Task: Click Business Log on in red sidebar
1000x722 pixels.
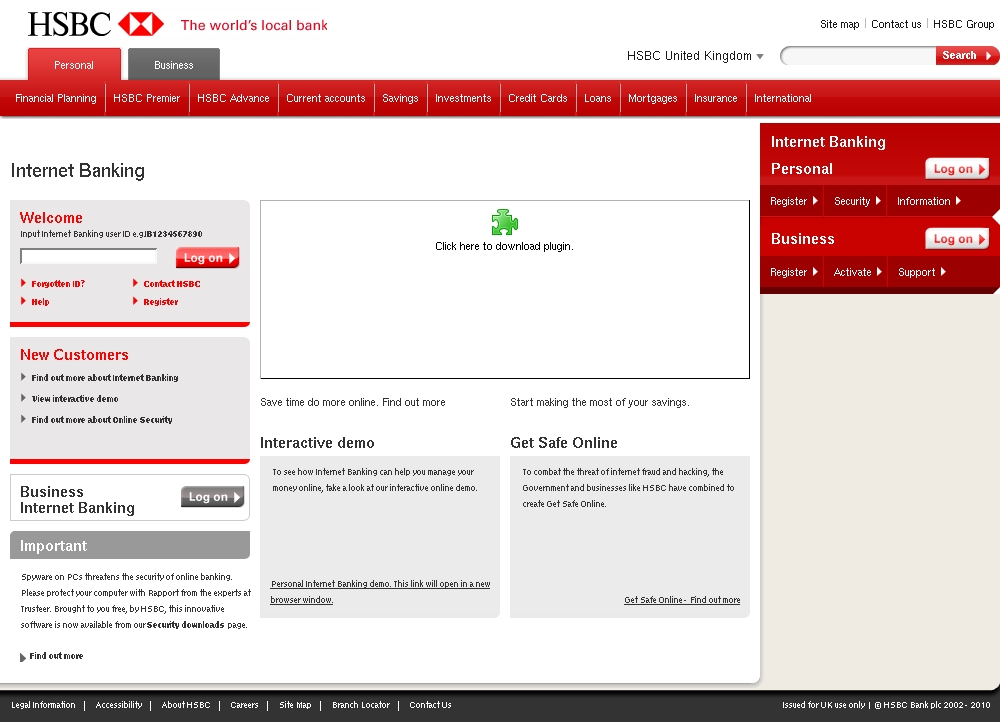Action: pyautogui.click(x=957, y=239)
